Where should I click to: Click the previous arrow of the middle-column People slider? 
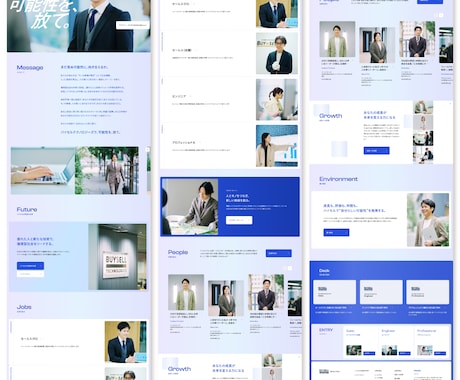284,268
